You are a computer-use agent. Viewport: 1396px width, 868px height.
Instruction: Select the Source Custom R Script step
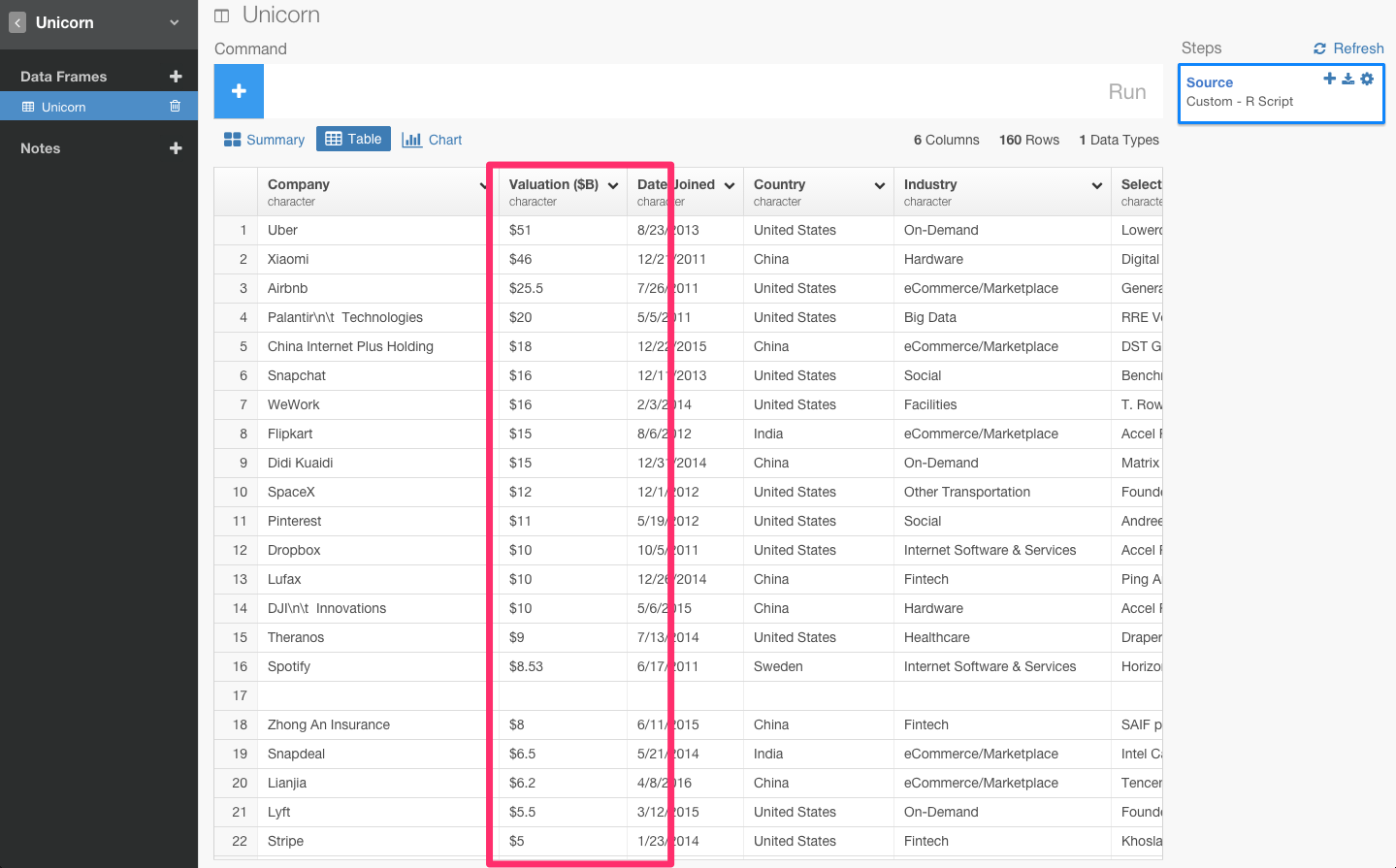pyautogui.click(x=1281, y=93)
